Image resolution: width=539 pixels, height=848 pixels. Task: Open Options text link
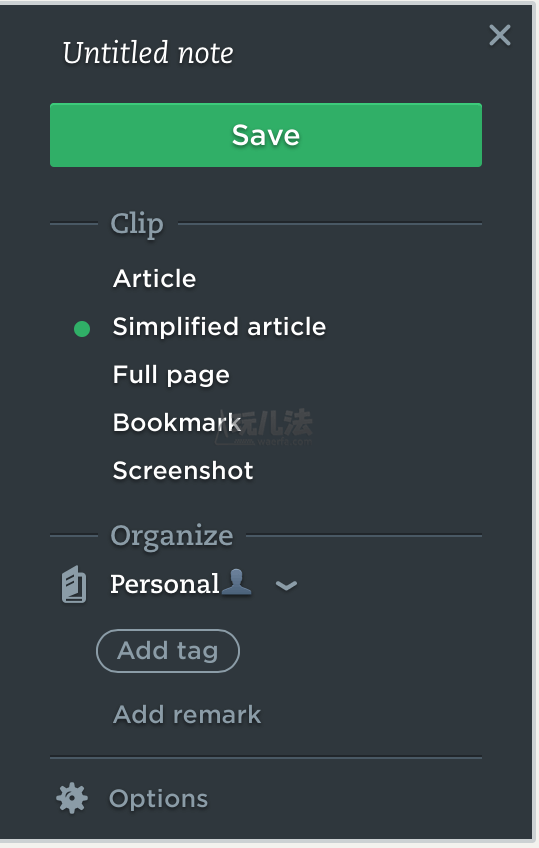click(158, 799)
